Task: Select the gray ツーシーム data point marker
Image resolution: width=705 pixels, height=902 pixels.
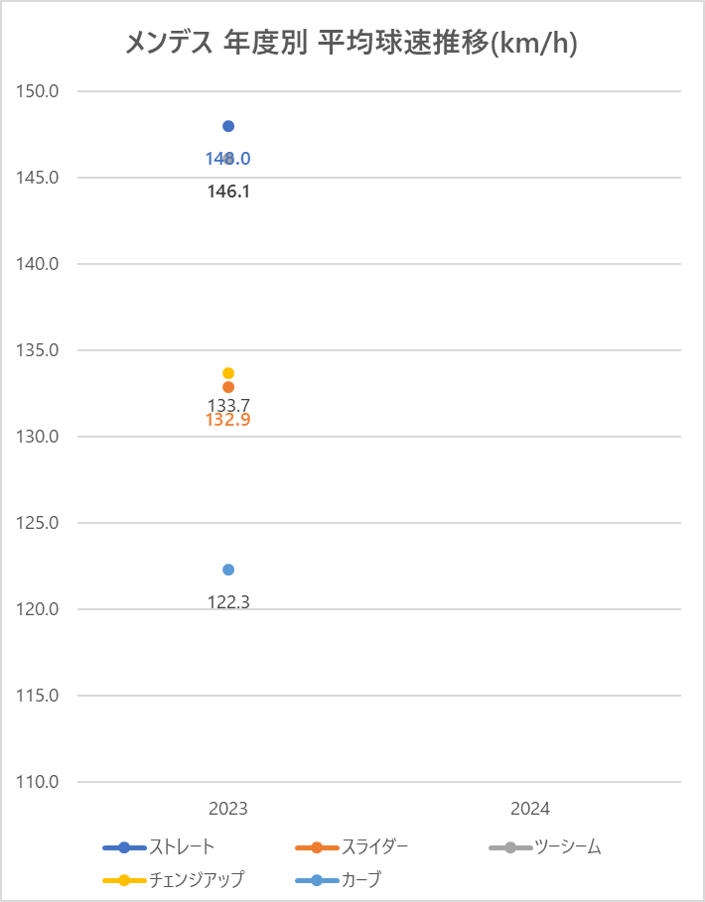Action: point(228,159)
